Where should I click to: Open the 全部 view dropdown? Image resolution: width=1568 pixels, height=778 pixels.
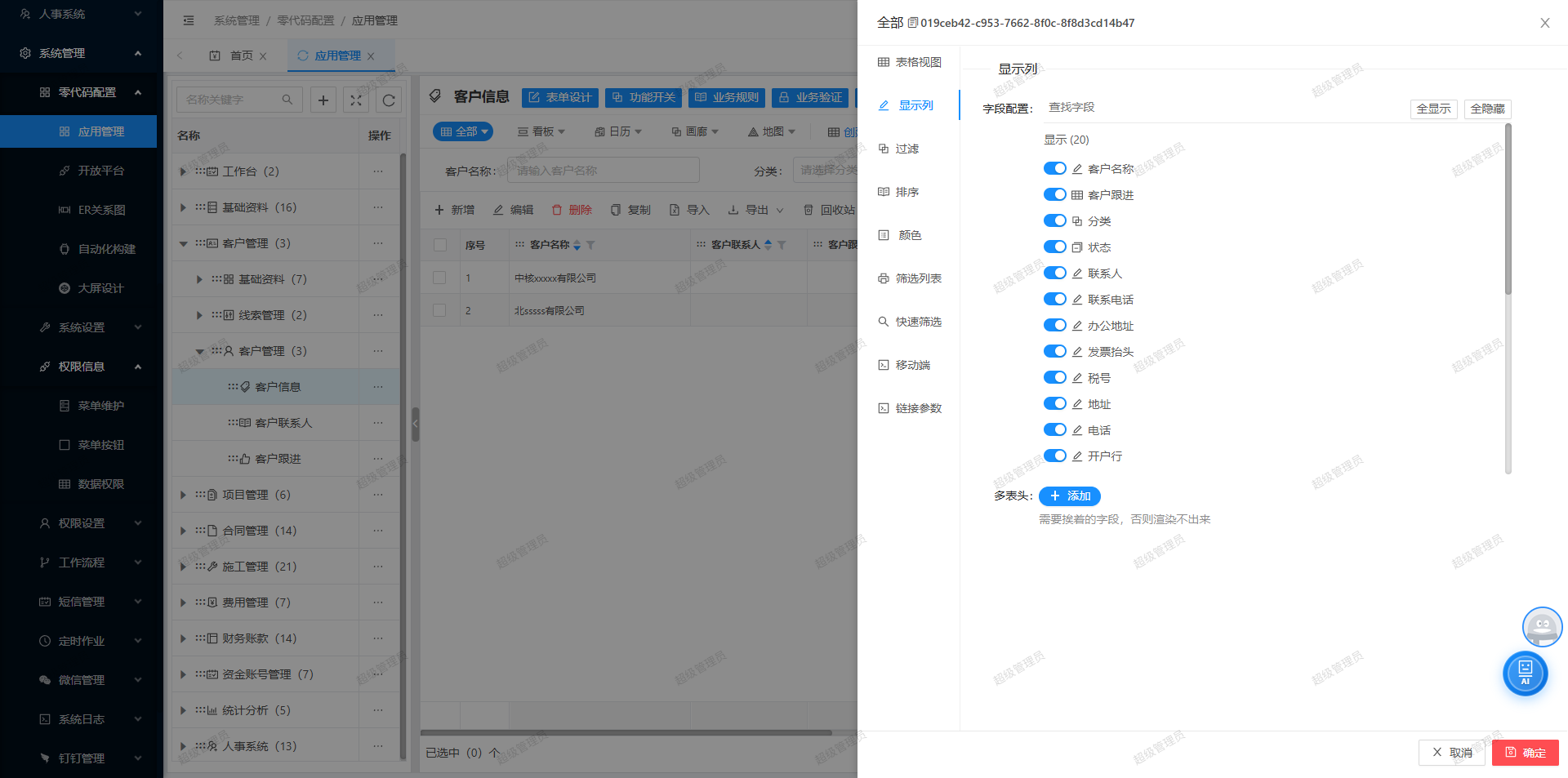[463, 131]
